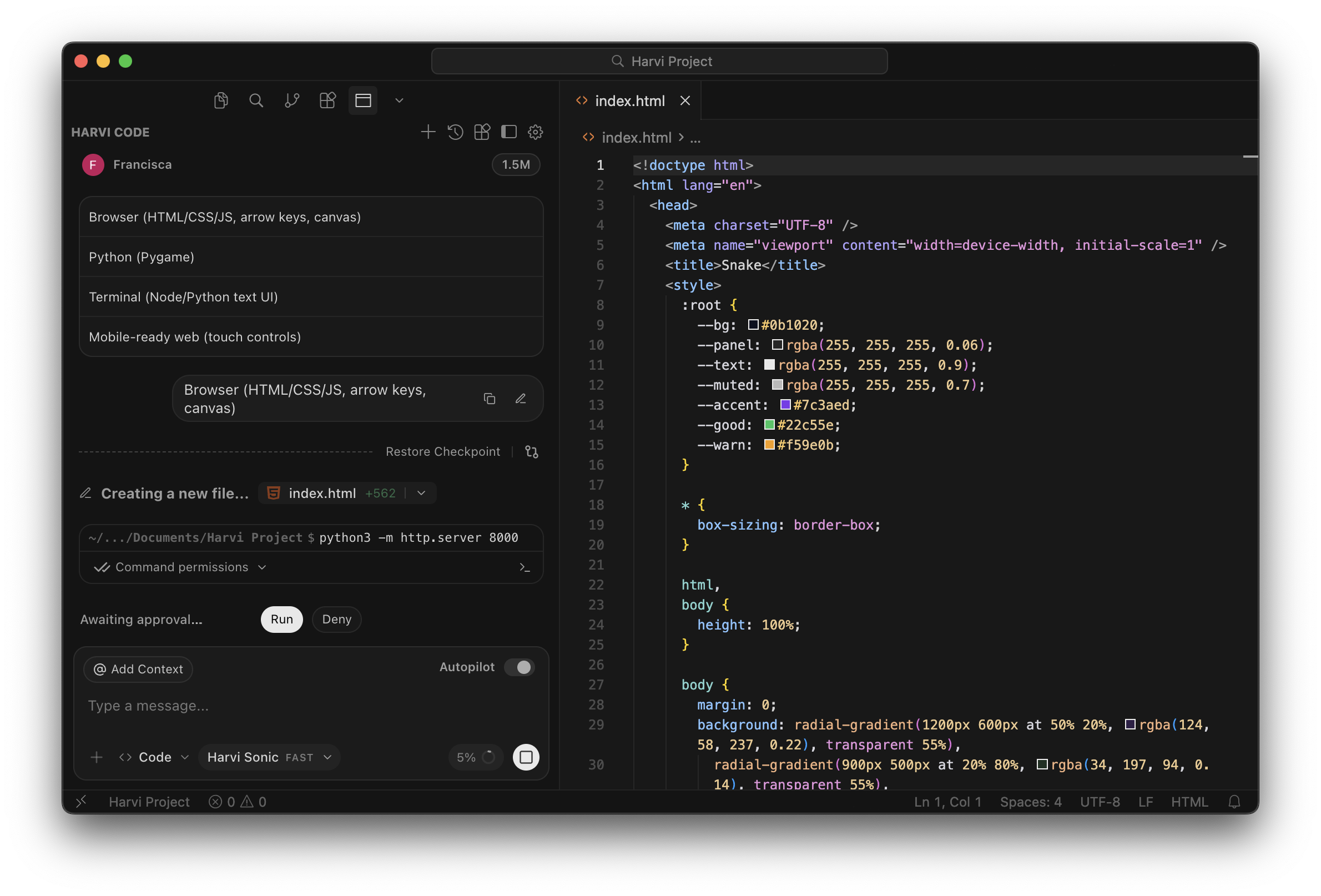Open the --bg #0b1020 color swatch
The image size is (1321, 896).
coord(753,325)
